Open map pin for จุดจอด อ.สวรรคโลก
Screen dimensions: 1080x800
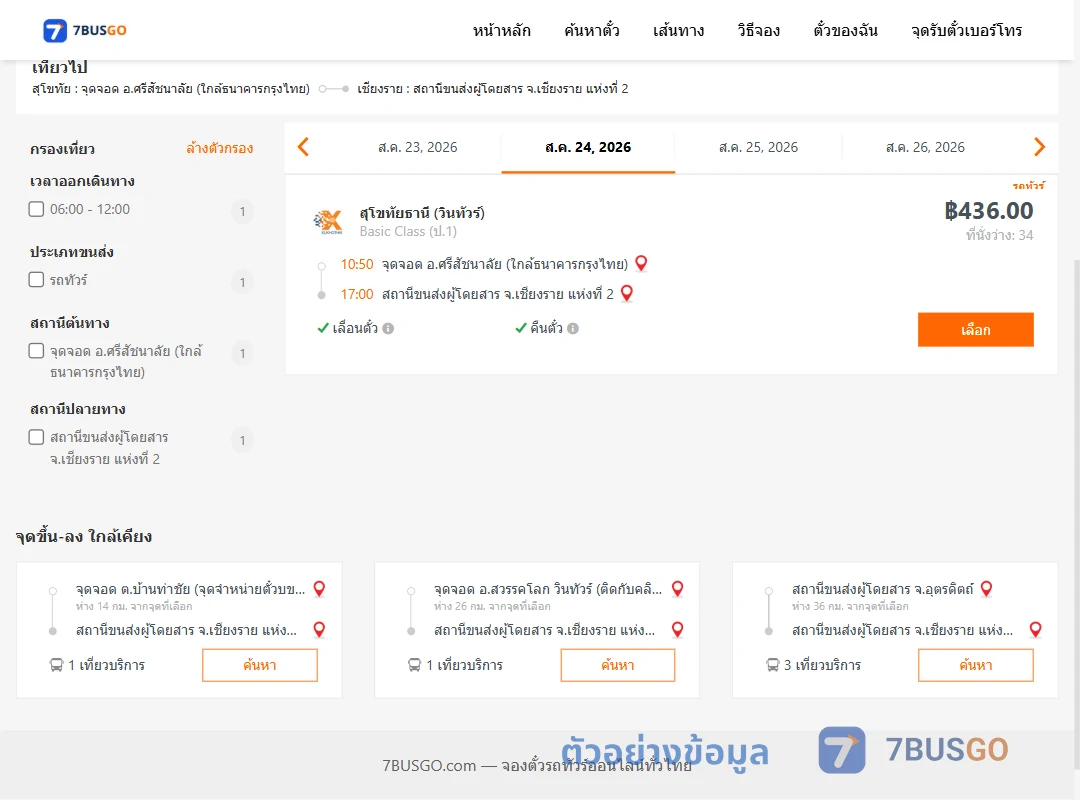(678, 588)
